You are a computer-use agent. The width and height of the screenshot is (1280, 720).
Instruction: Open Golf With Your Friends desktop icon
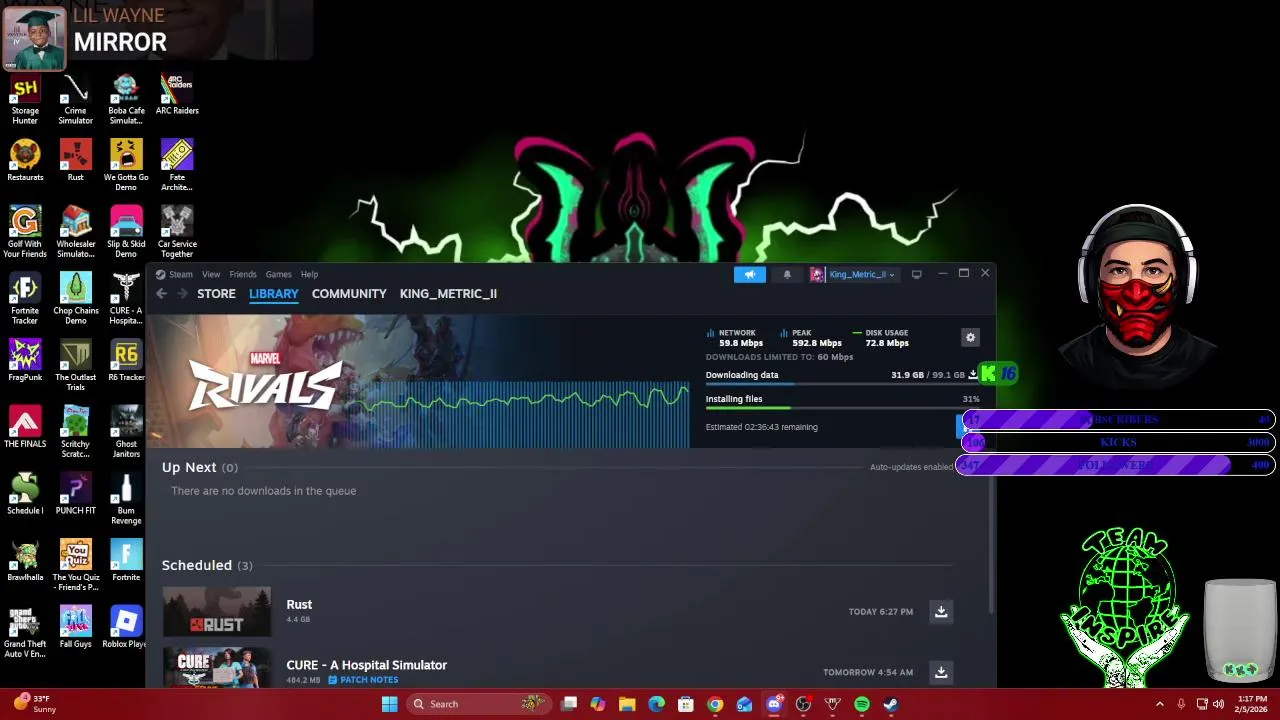pyautogui.click(x=25, y=232)
